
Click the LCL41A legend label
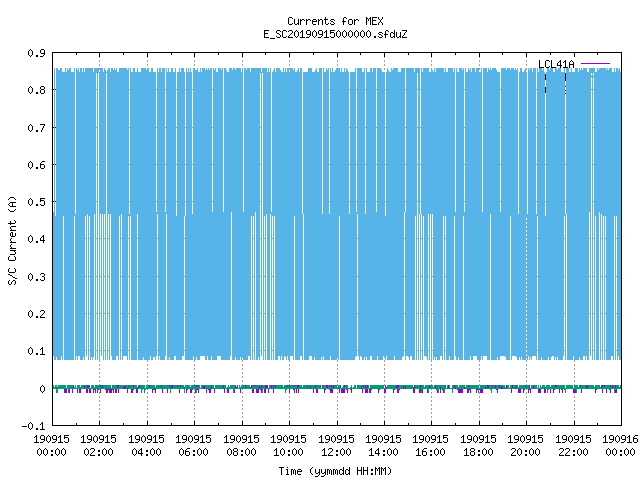pos(556,64)
